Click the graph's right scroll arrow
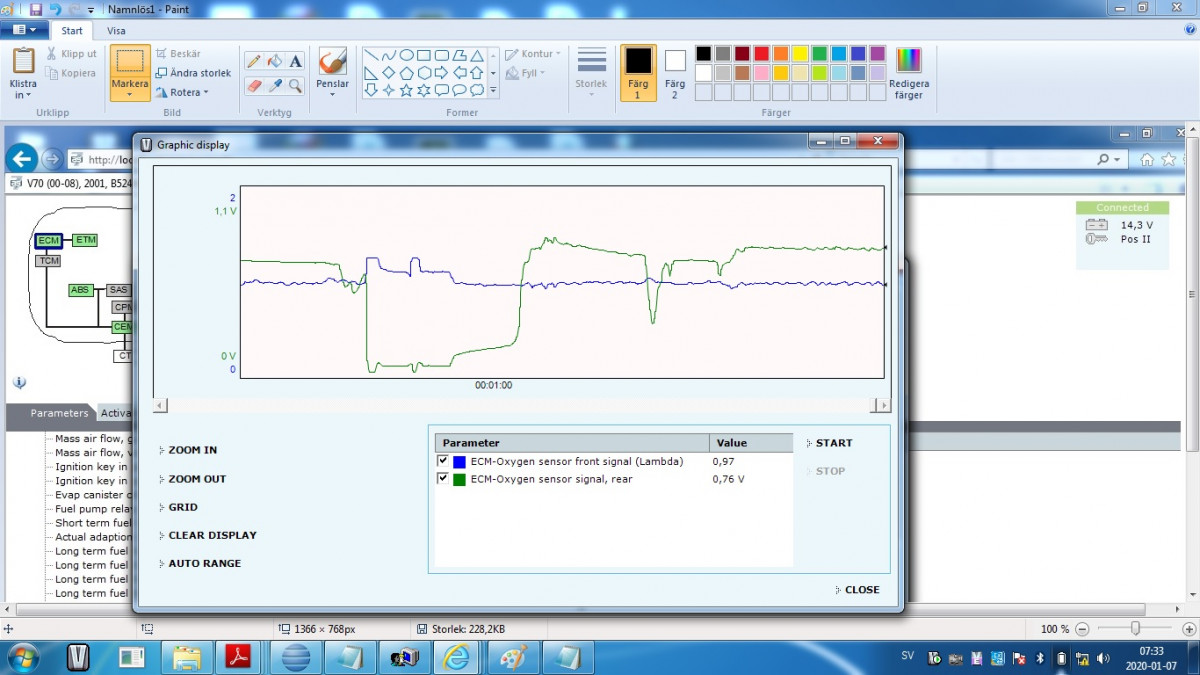Screen dimensions: 1200x675 click(x=881, y=405)
